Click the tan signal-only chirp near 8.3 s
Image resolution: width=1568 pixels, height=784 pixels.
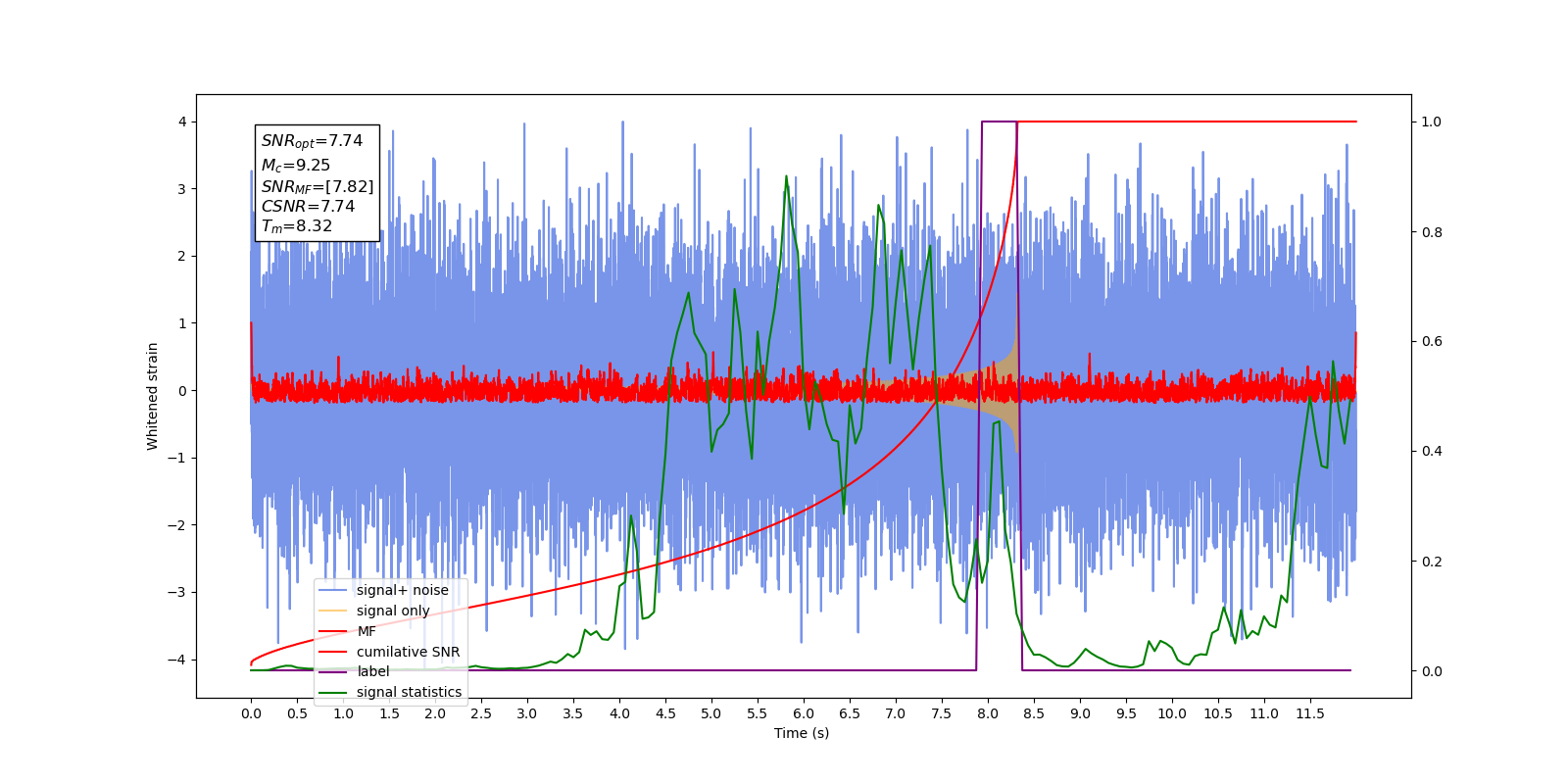1011,392
